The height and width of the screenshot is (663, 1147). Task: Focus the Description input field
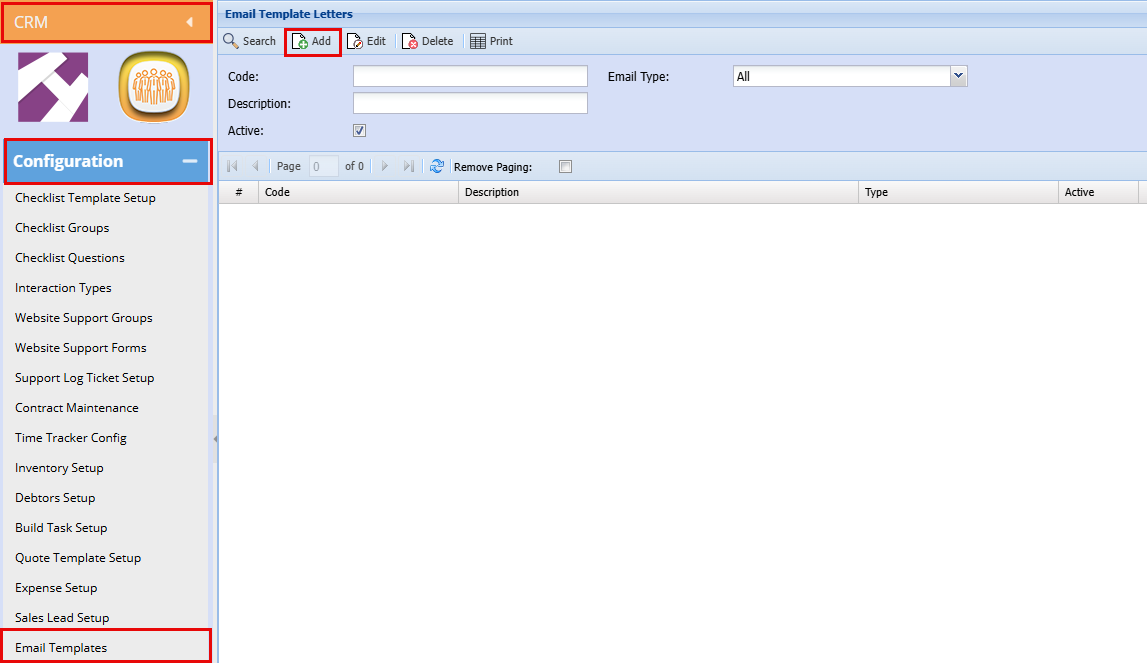[x=470, y=103]
